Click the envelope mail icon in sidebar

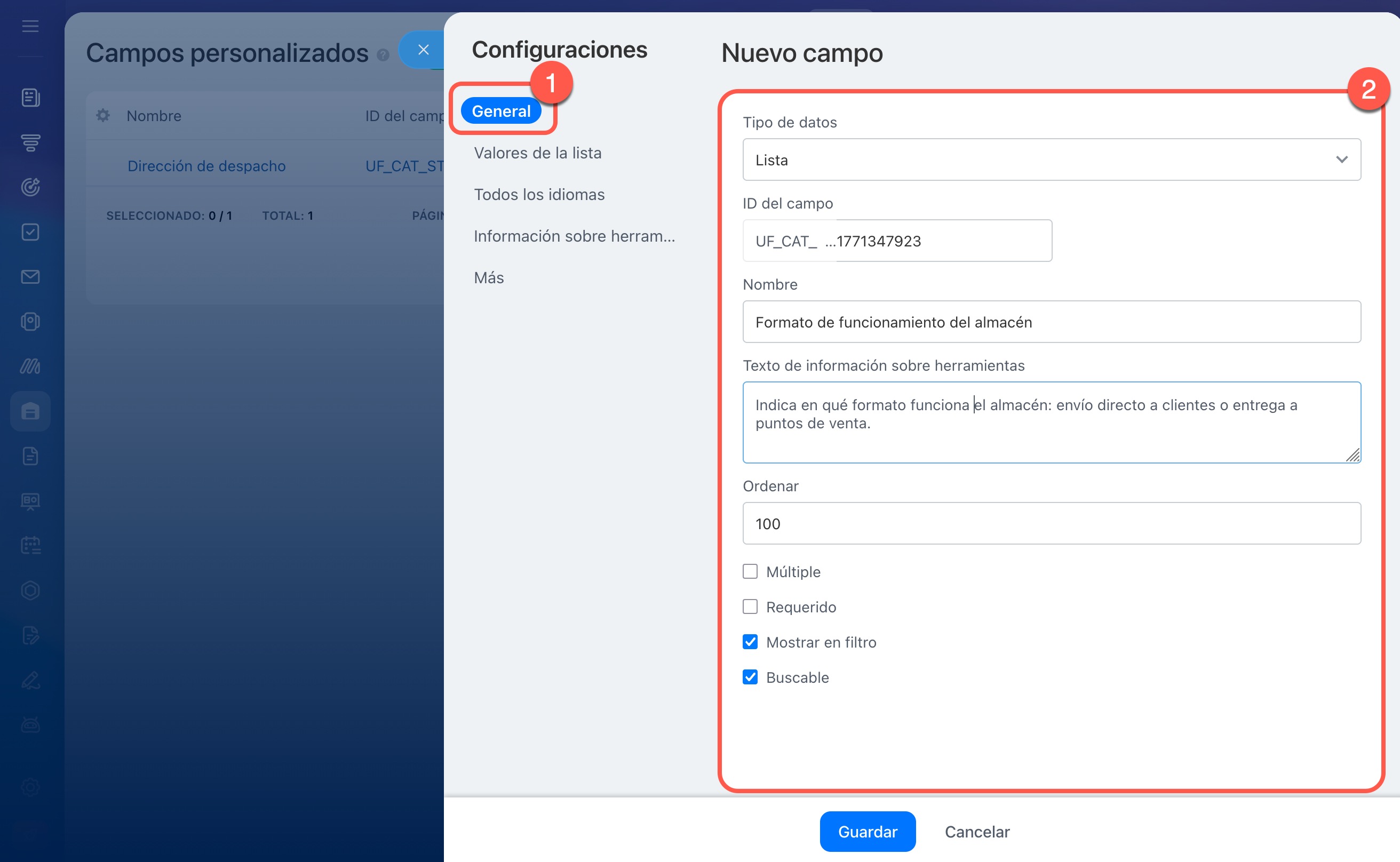click(30, 277)
